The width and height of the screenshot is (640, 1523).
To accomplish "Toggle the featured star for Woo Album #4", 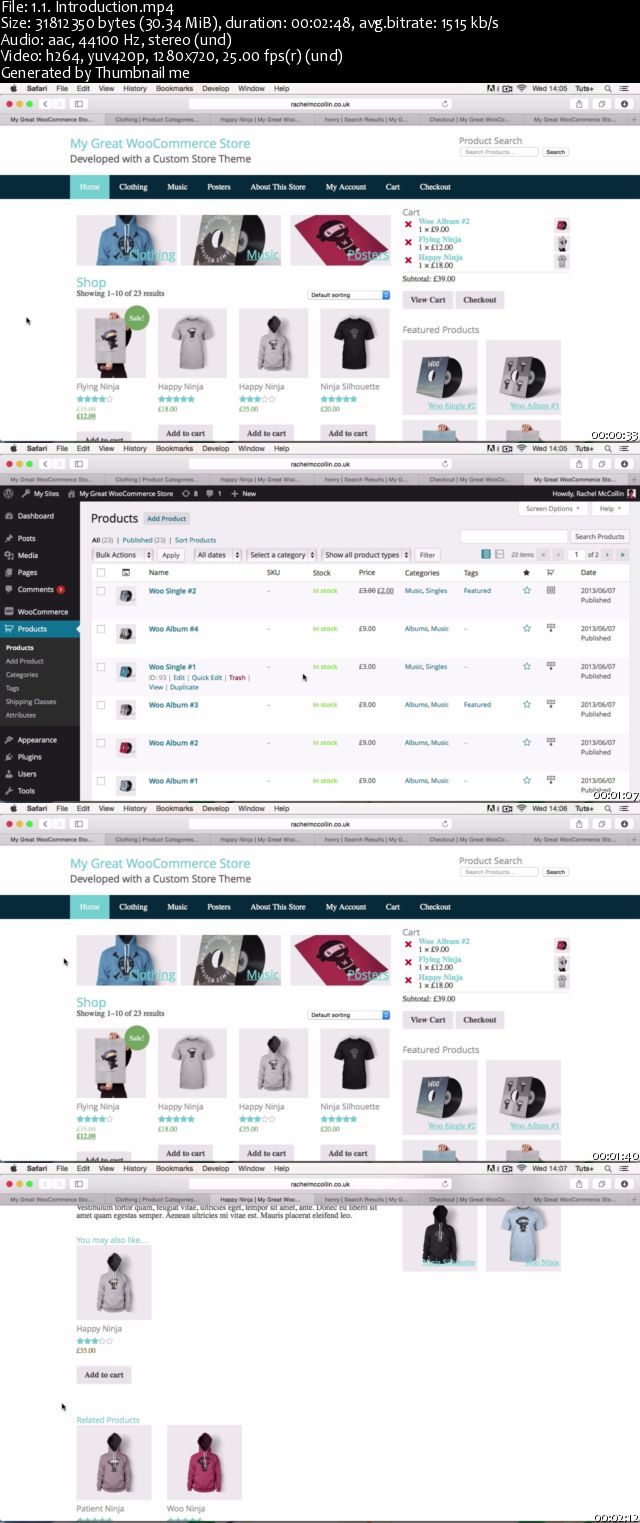I will pyautogui.click(x=527, y=629).
